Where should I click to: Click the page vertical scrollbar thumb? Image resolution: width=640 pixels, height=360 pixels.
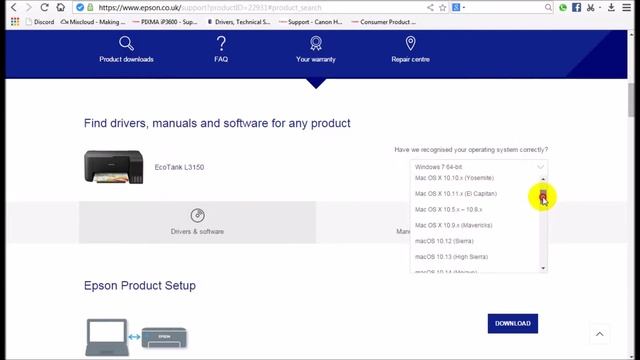click(x=632, y=100)
